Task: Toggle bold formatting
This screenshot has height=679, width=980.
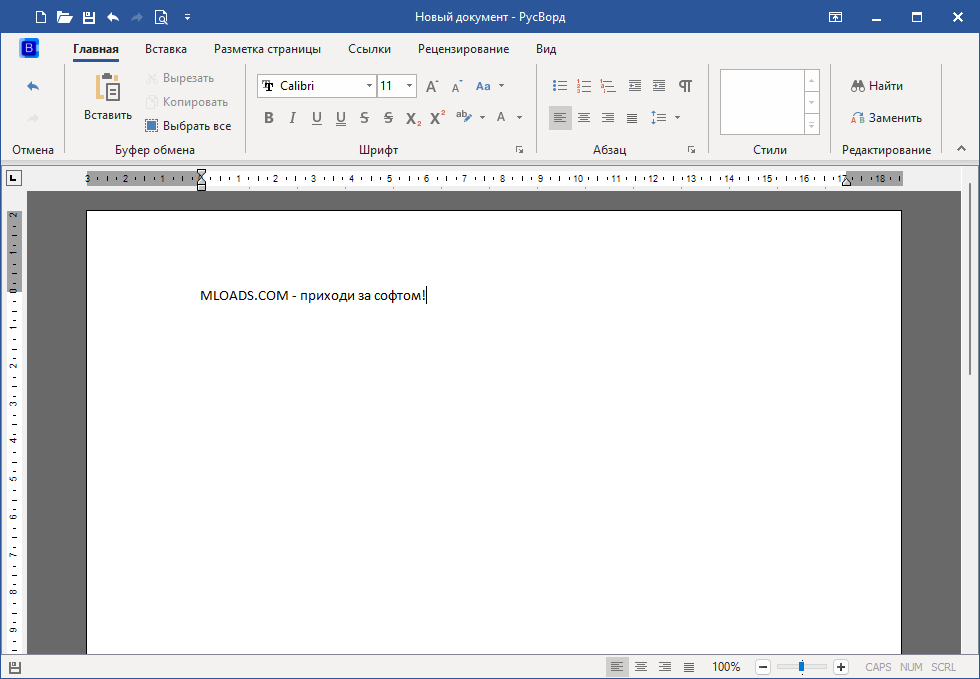Action: tap(268, 118)
